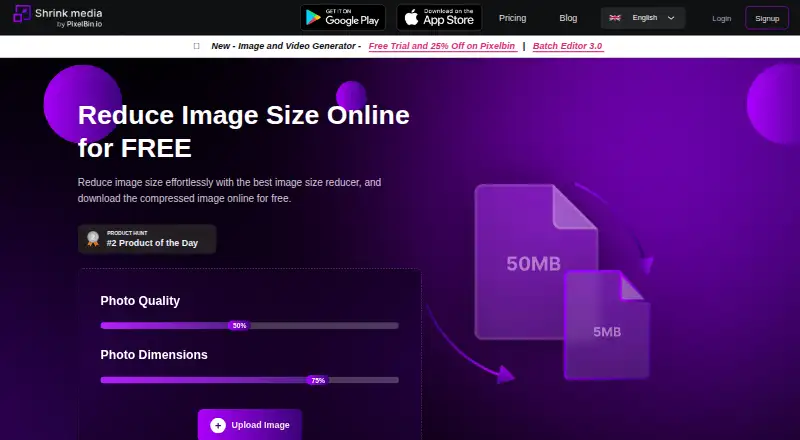Open the Login link
Screen dimensions: 800x440
coord(721,18)
